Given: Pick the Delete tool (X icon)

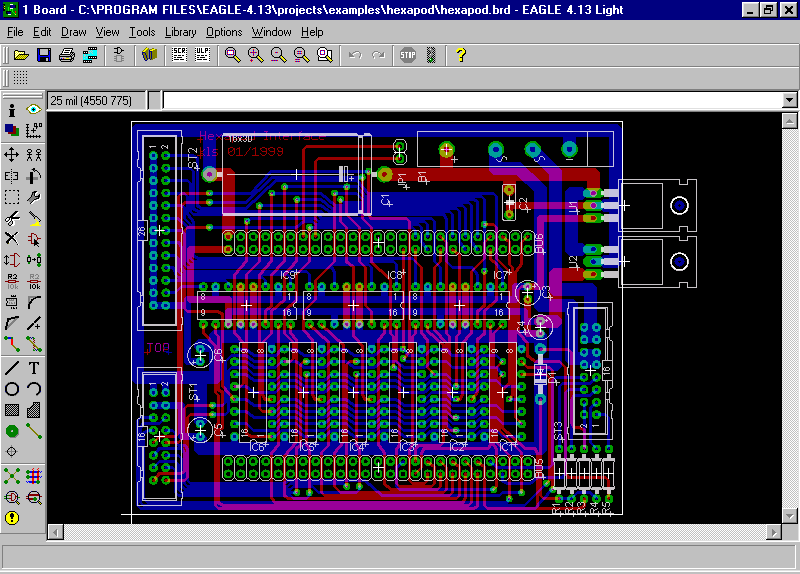Looking at the screenshot, I should (x=12, y=239).
